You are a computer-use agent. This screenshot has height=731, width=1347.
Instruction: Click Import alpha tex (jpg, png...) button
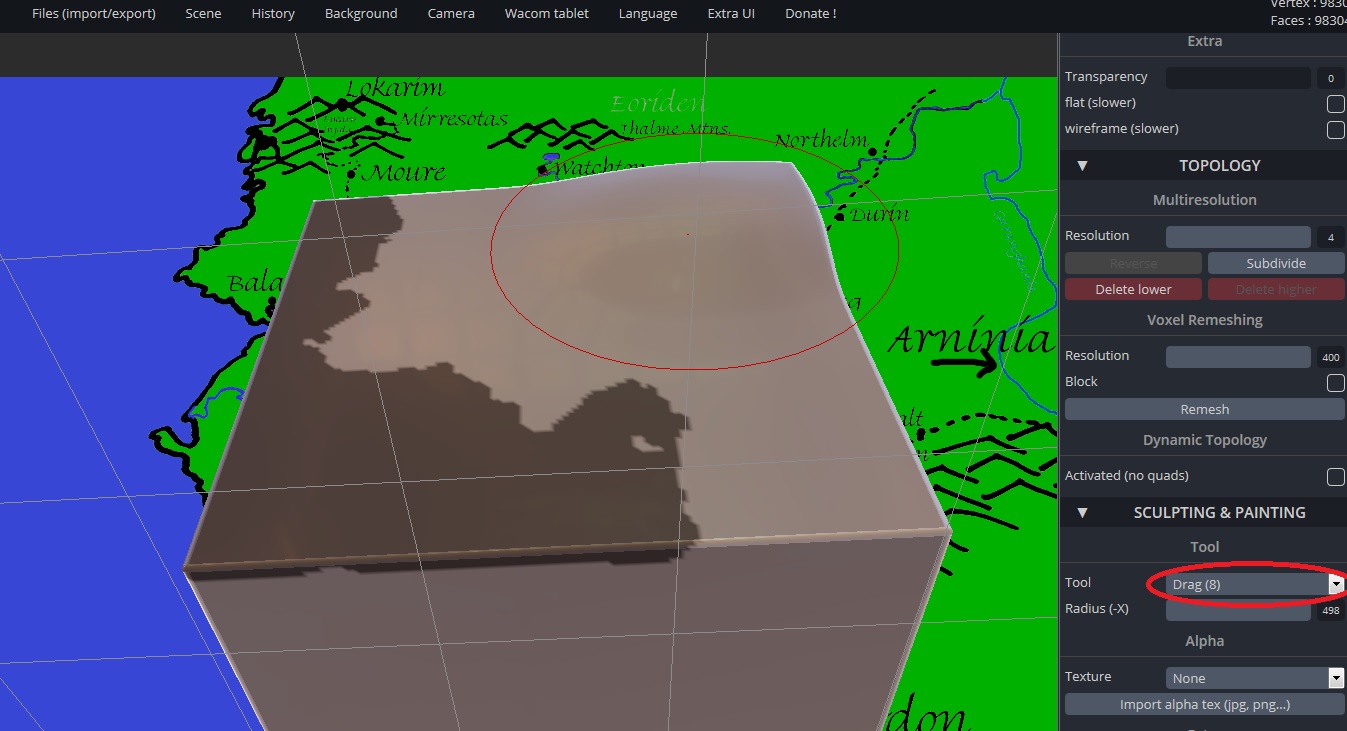[1205, 705]
